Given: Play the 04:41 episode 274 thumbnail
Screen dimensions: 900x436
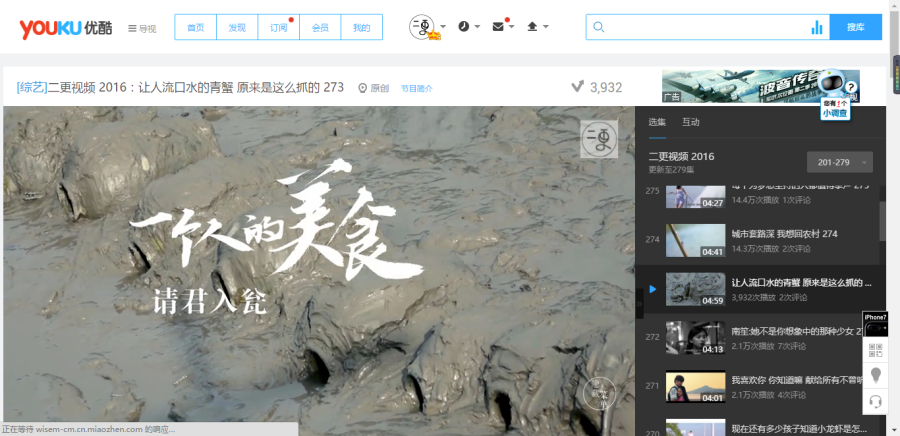Looking at the screenshot, I should [695, 240].
